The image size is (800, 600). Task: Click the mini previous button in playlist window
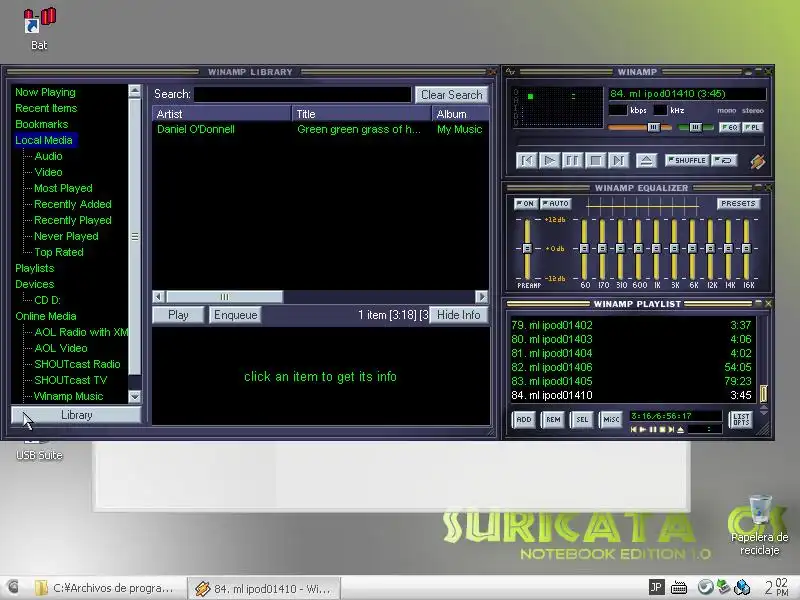(634, 430)
